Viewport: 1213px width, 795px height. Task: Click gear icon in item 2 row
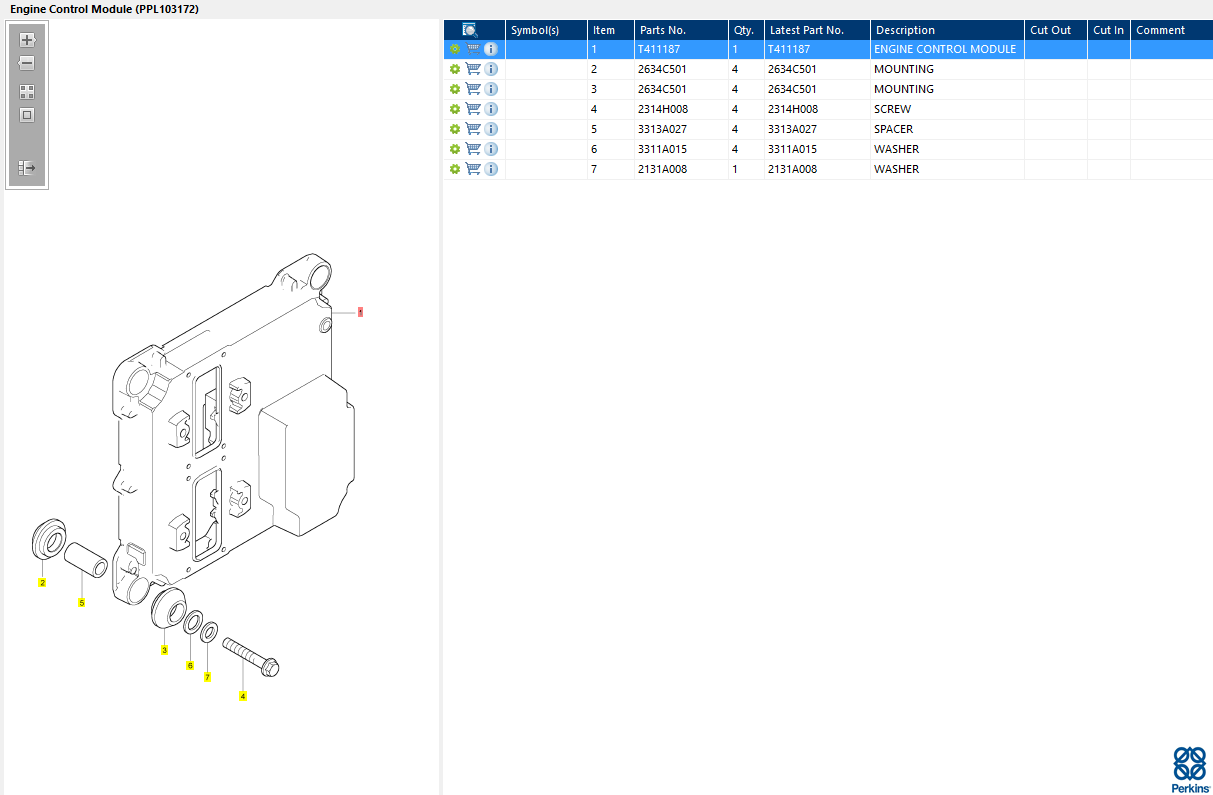(x=455, y=69)
